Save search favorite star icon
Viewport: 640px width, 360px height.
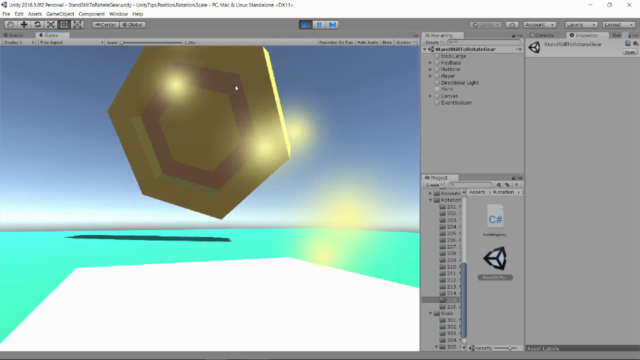517,185
